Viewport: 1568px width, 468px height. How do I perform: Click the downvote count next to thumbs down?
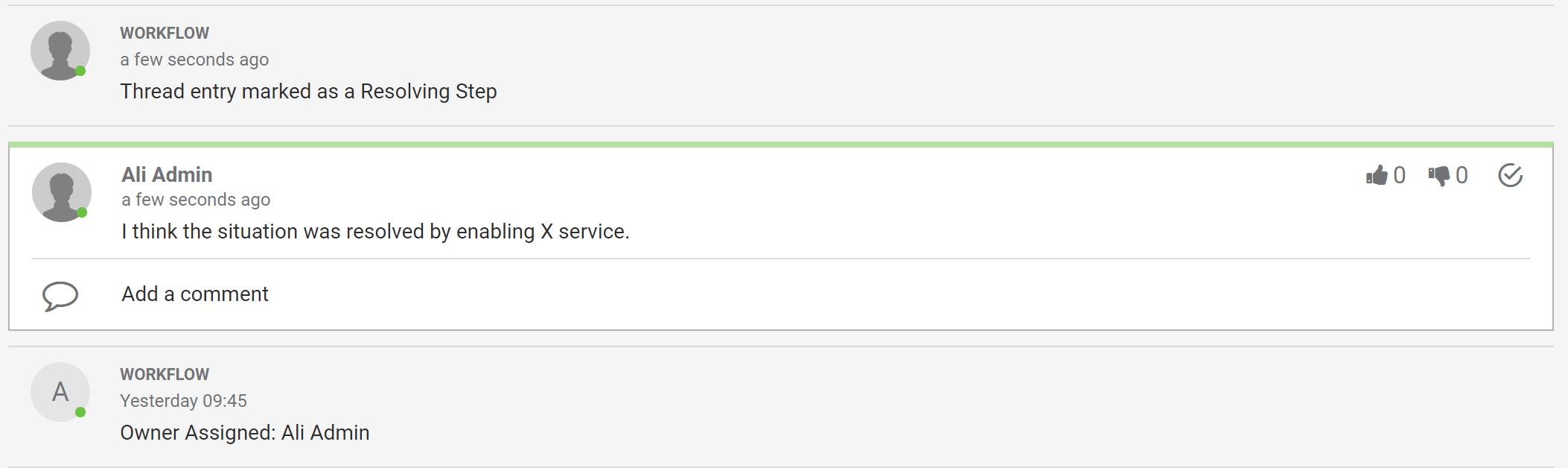point(1462,175)
